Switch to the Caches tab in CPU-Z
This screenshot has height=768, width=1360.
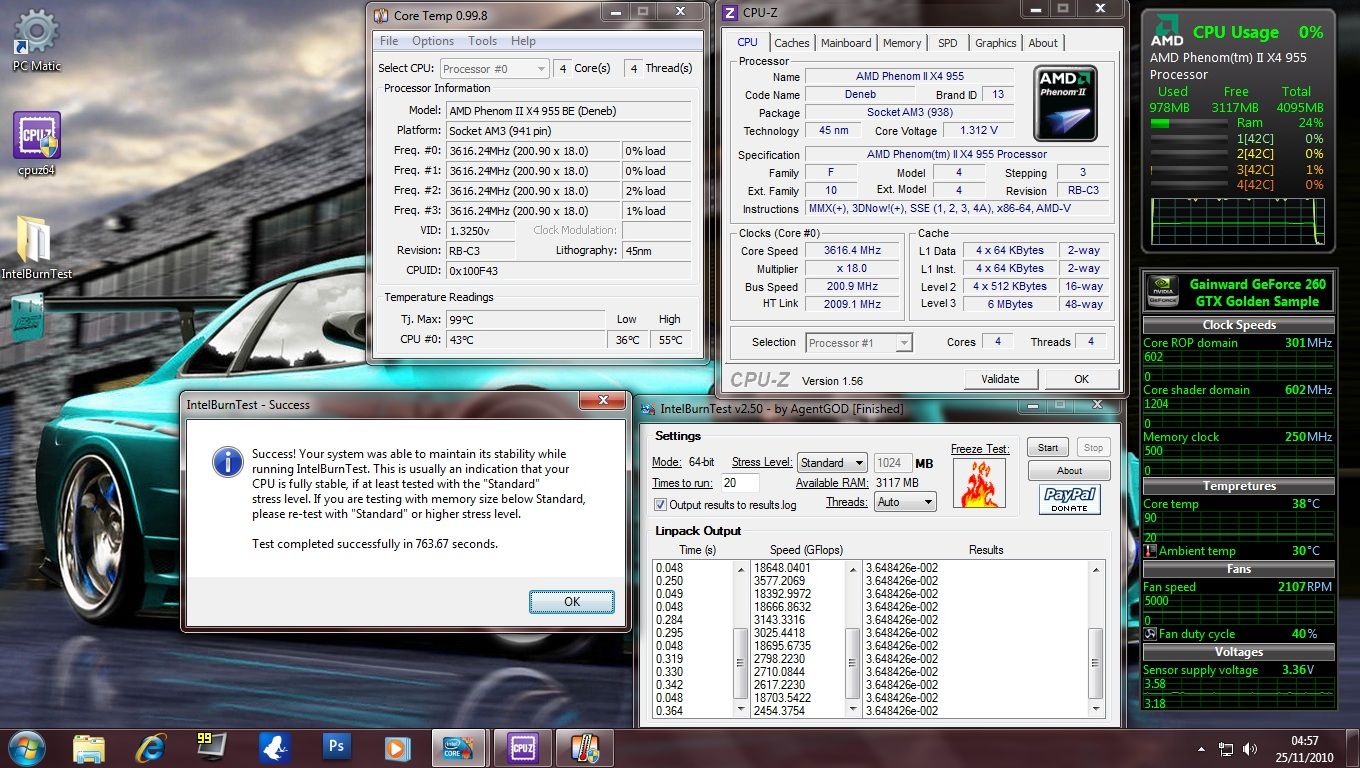[792, 43]
